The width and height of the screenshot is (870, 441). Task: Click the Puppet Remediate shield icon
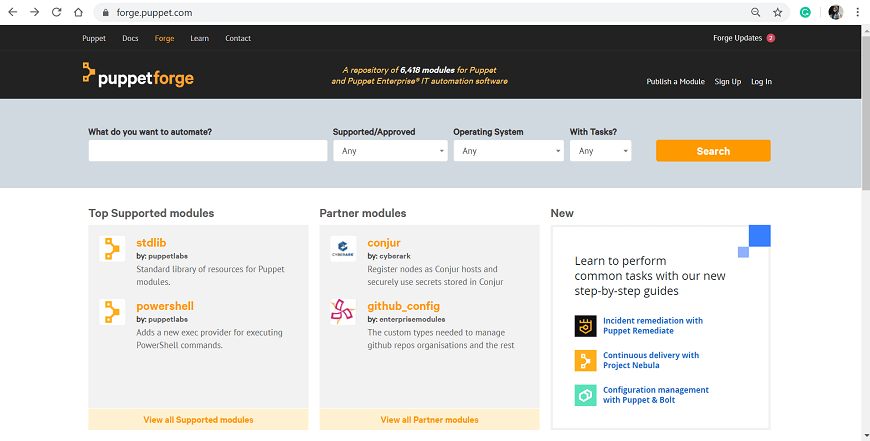pos(585,326)
